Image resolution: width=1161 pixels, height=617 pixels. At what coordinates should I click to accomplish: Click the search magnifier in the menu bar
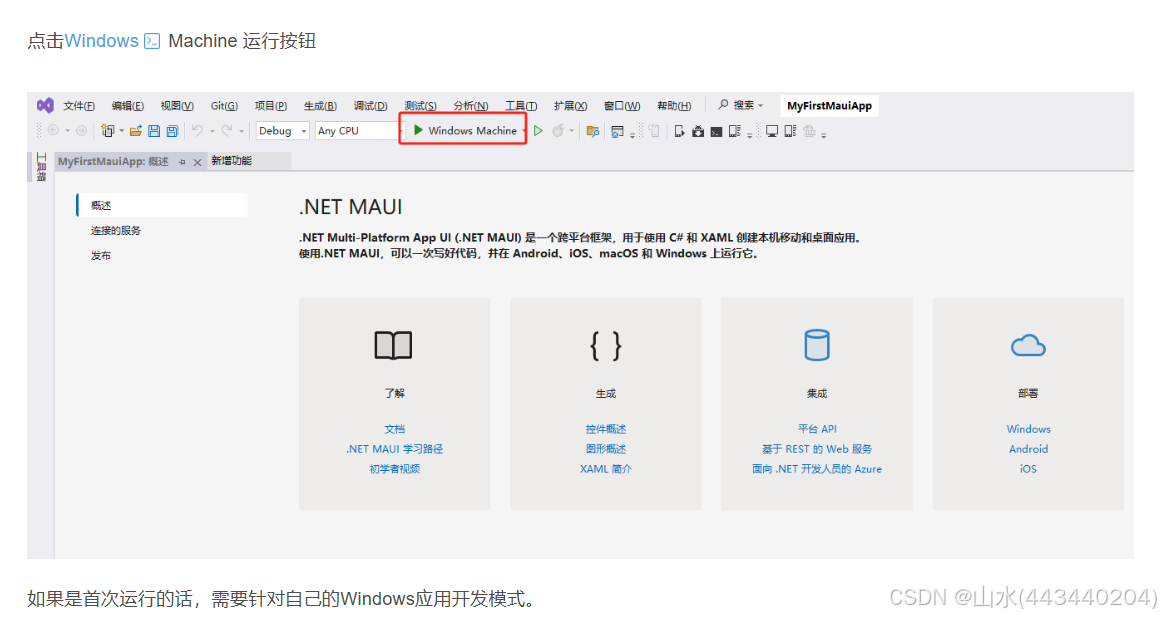coord(723,105)
